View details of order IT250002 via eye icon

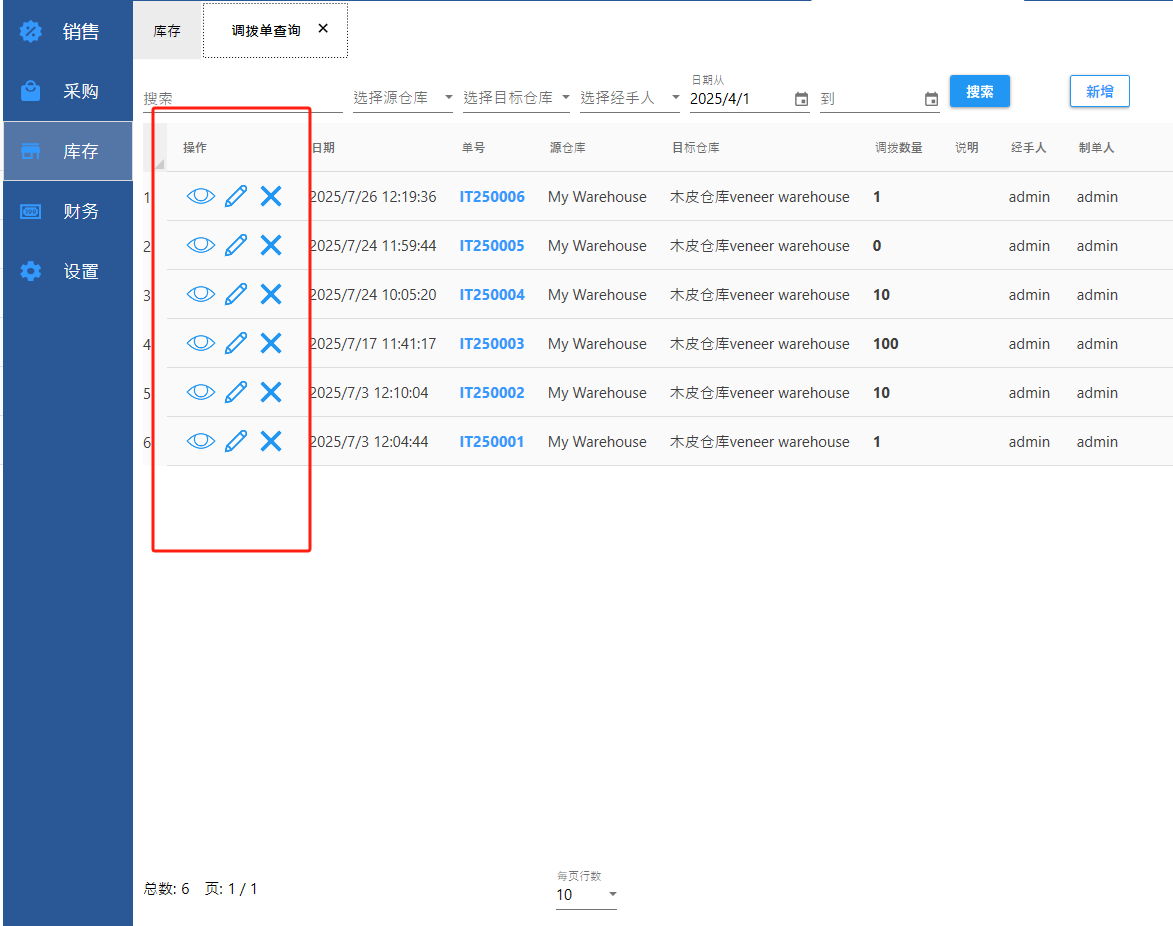(x=201, y=392)
